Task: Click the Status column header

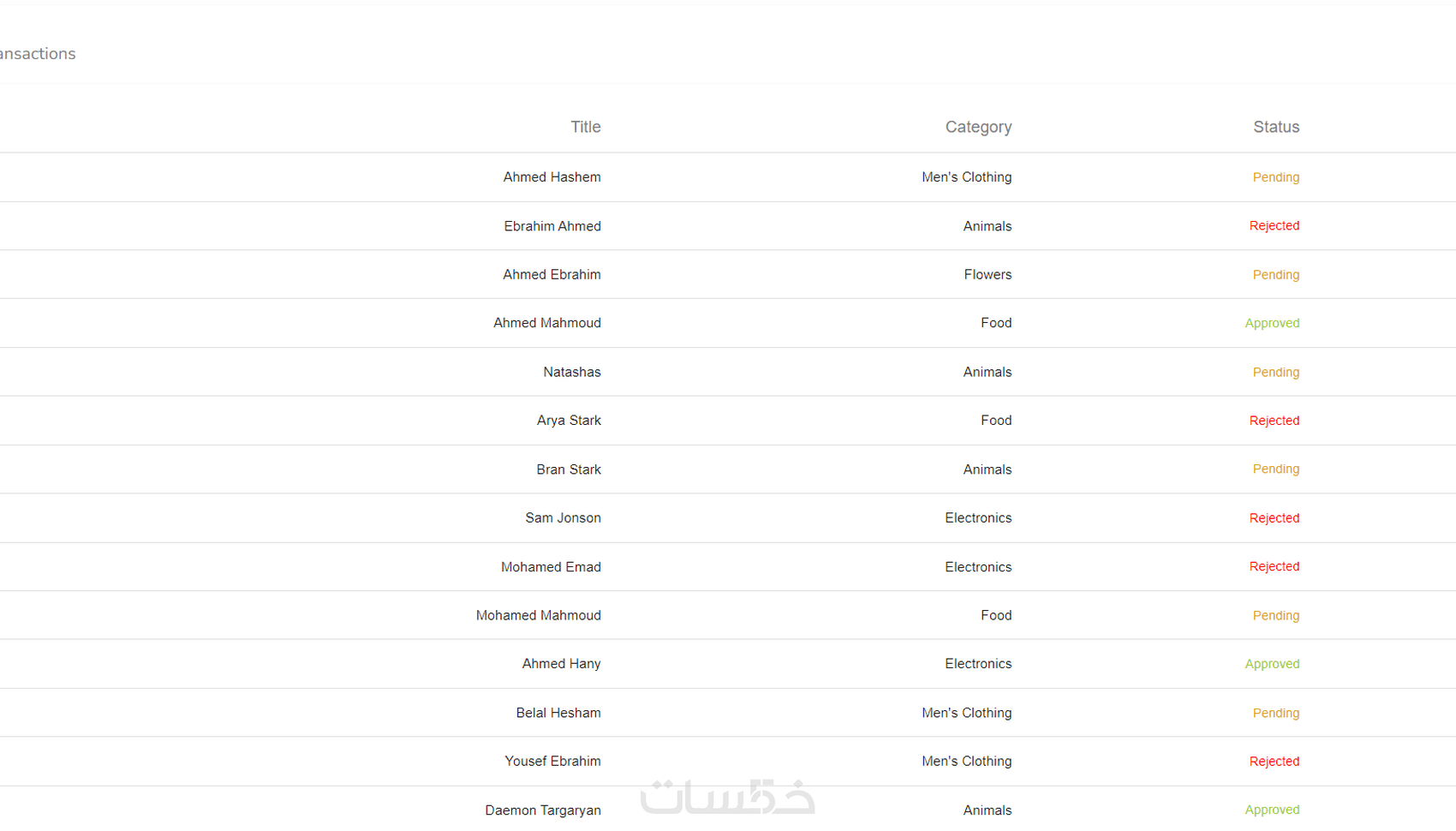Action: (1276, 127)
